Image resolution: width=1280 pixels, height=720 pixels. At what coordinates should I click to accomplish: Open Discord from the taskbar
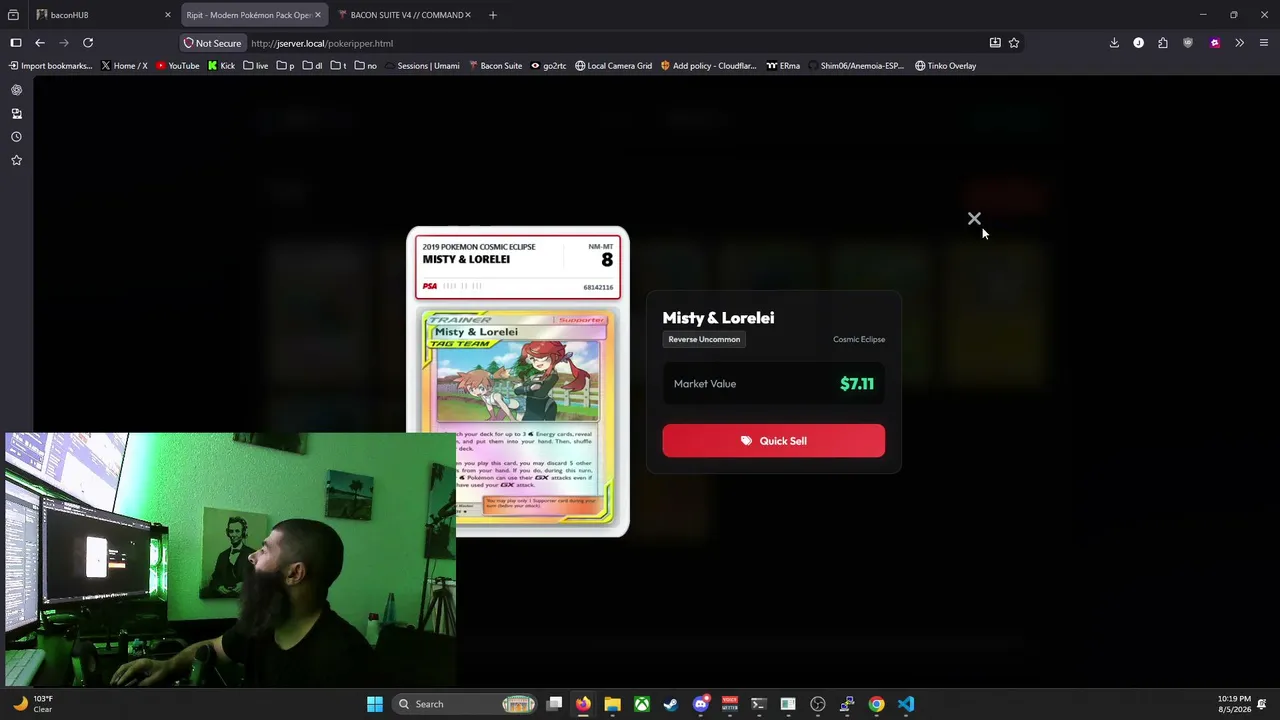click(x=701, y=704)
